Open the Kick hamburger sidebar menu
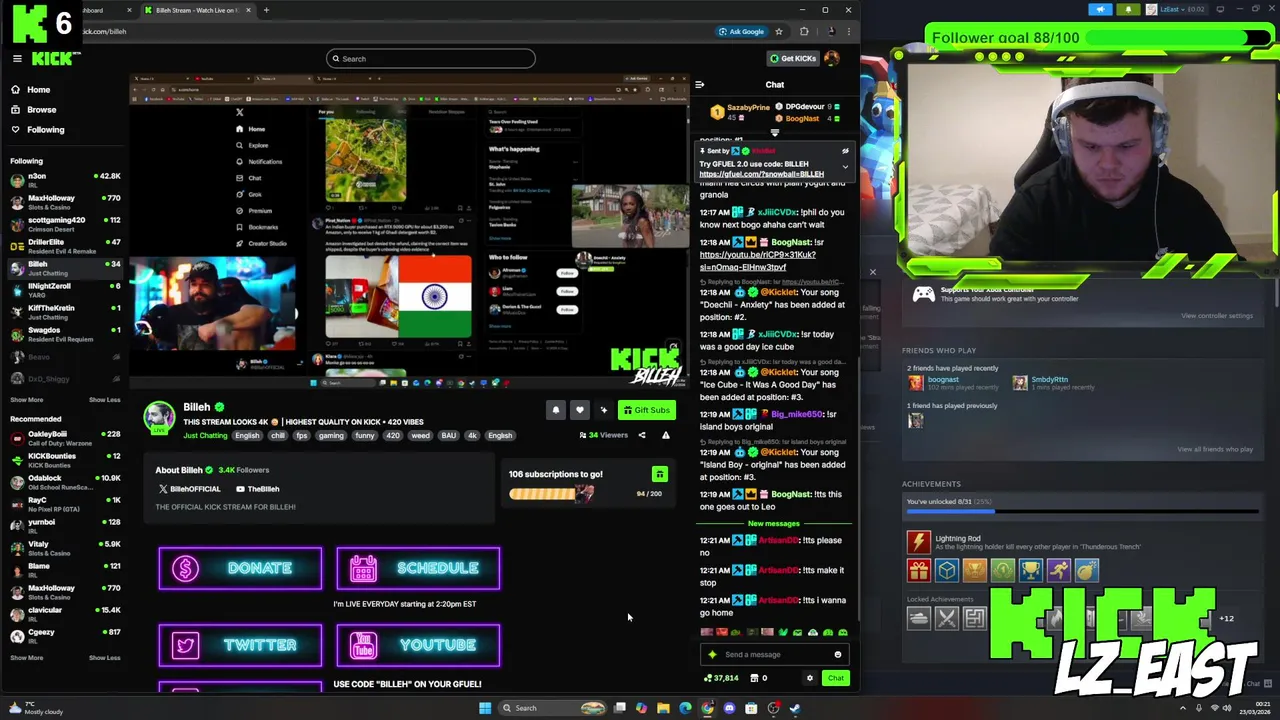Viewport: 1280px width, 720px height. [x=17, y=59]
